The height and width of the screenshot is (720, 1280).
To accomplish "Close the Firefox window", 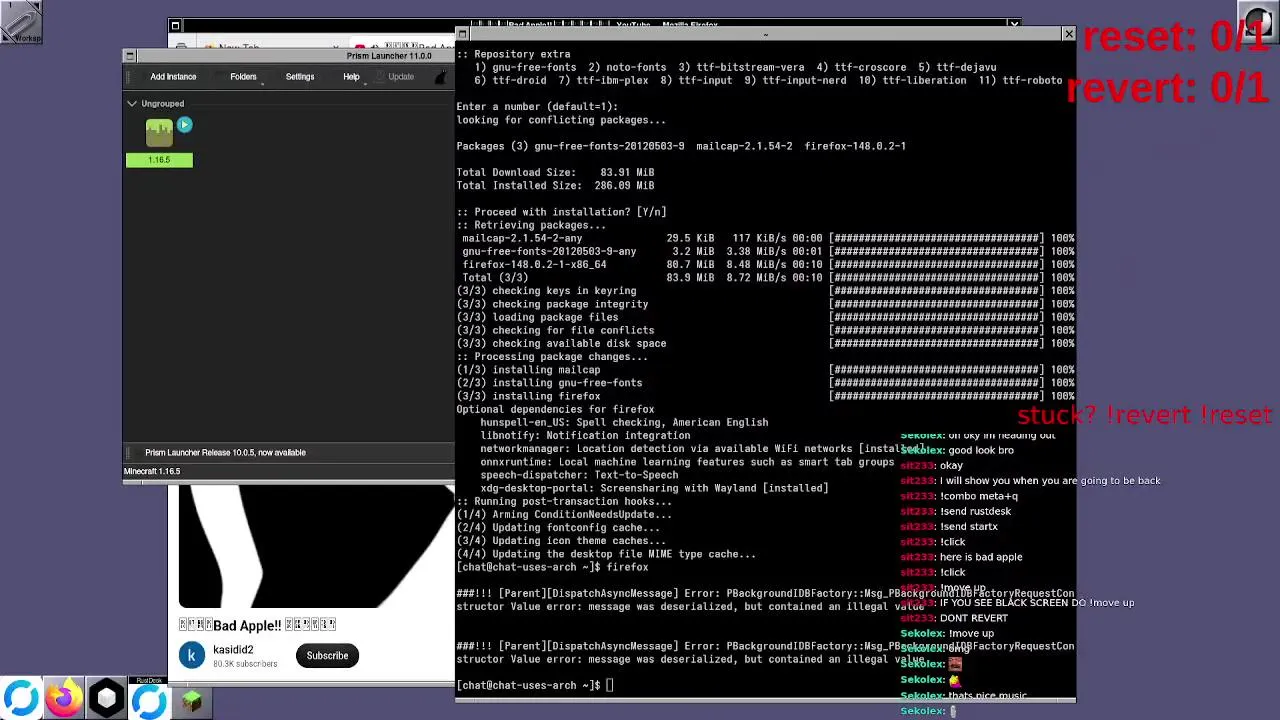I will (x=1014, y=23).
